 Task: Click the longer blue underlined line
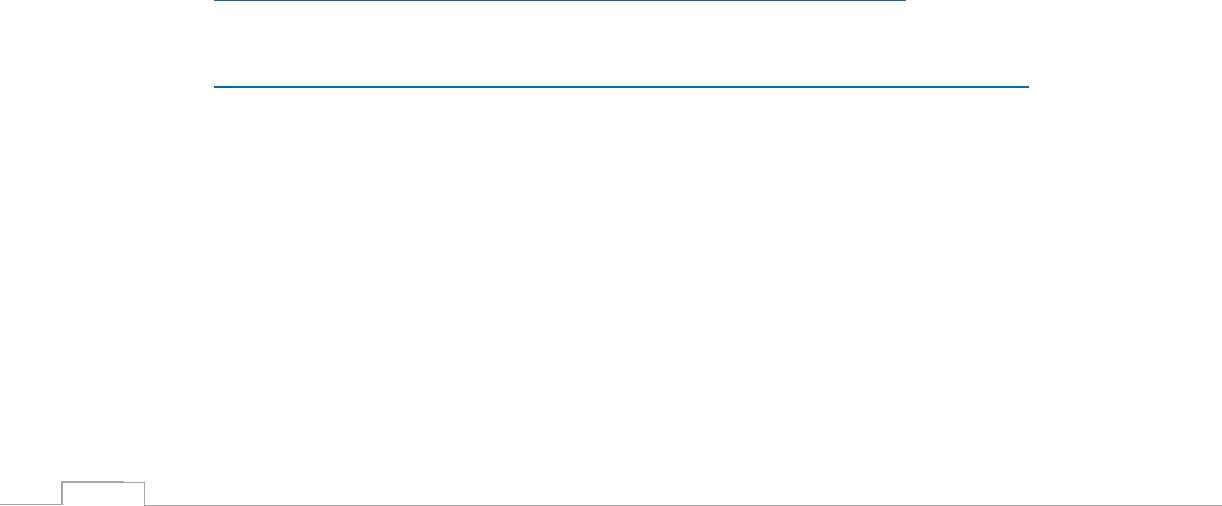point(621,87)
